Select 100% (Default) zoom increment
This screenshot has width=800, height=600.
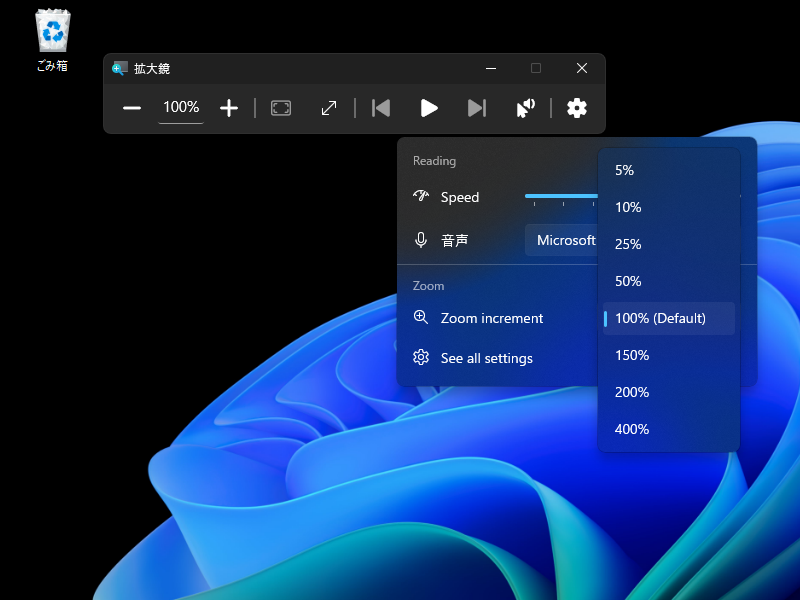[668, 318]
